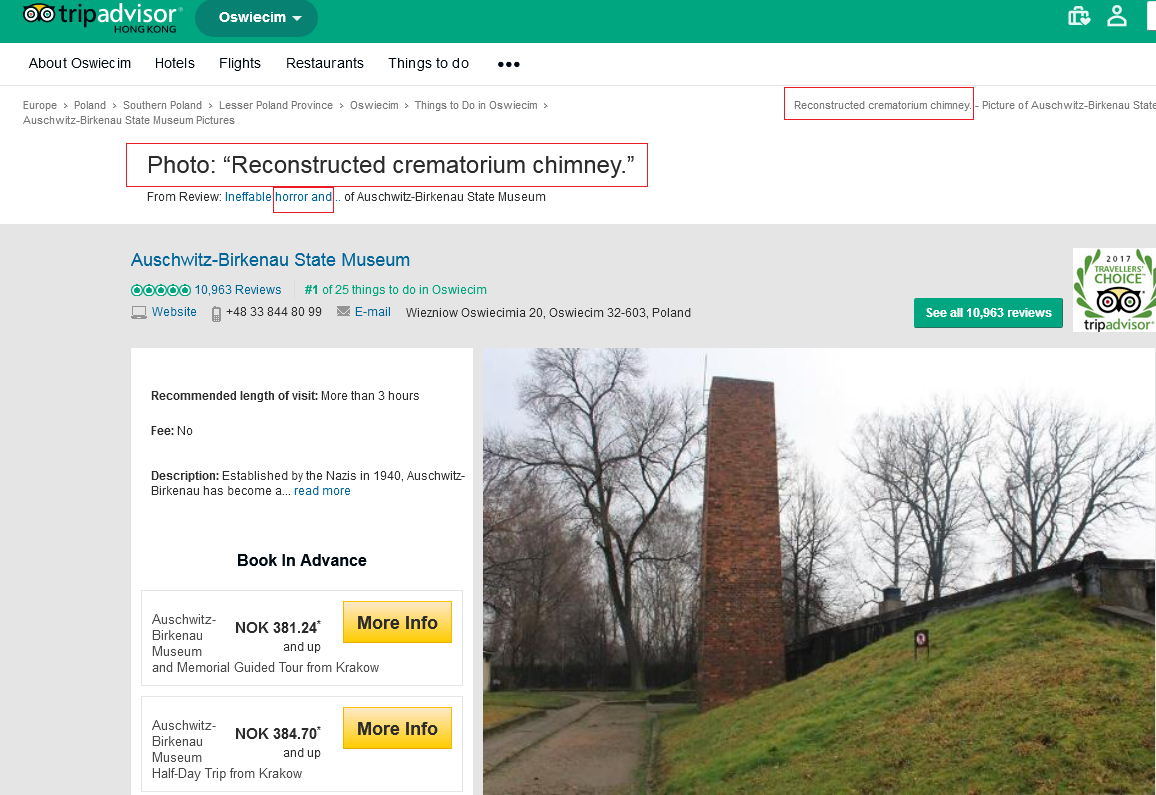Click Recommended length of visit text
The width and height of the screenshot is (1156, 795).
pyautogui.click(x=285, y=396)
